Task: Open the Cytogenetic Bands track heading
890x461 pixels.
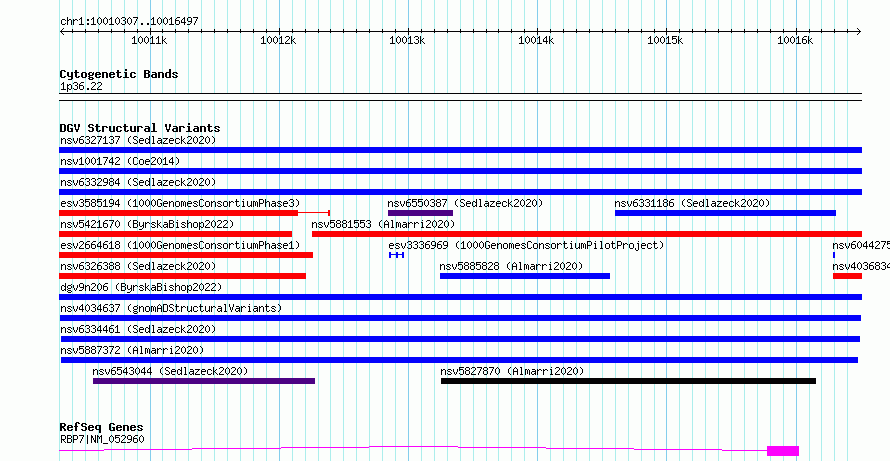Action: (x=119, y=74)
